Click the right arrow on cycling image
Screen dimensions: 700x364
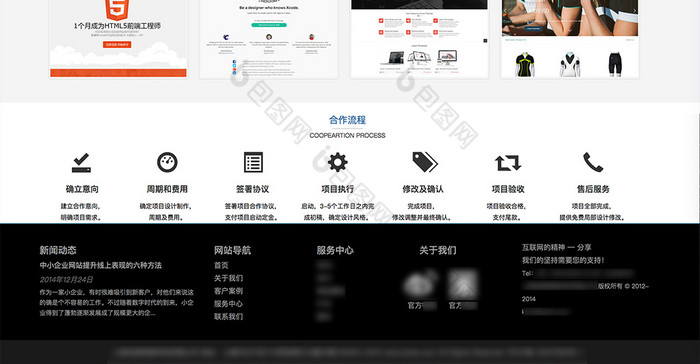coord(634,11)
